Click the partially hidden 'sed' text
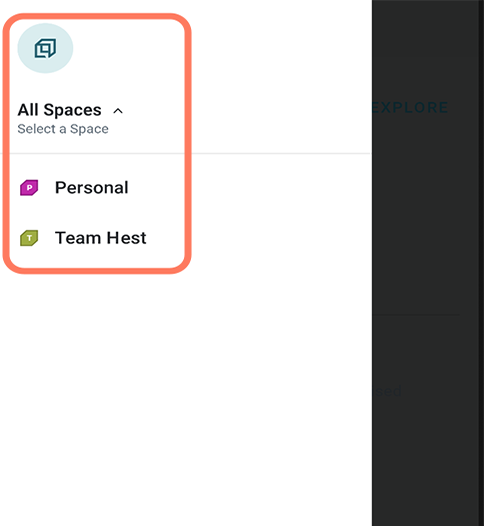Screen dimensions: 484x526 [388, 391]
